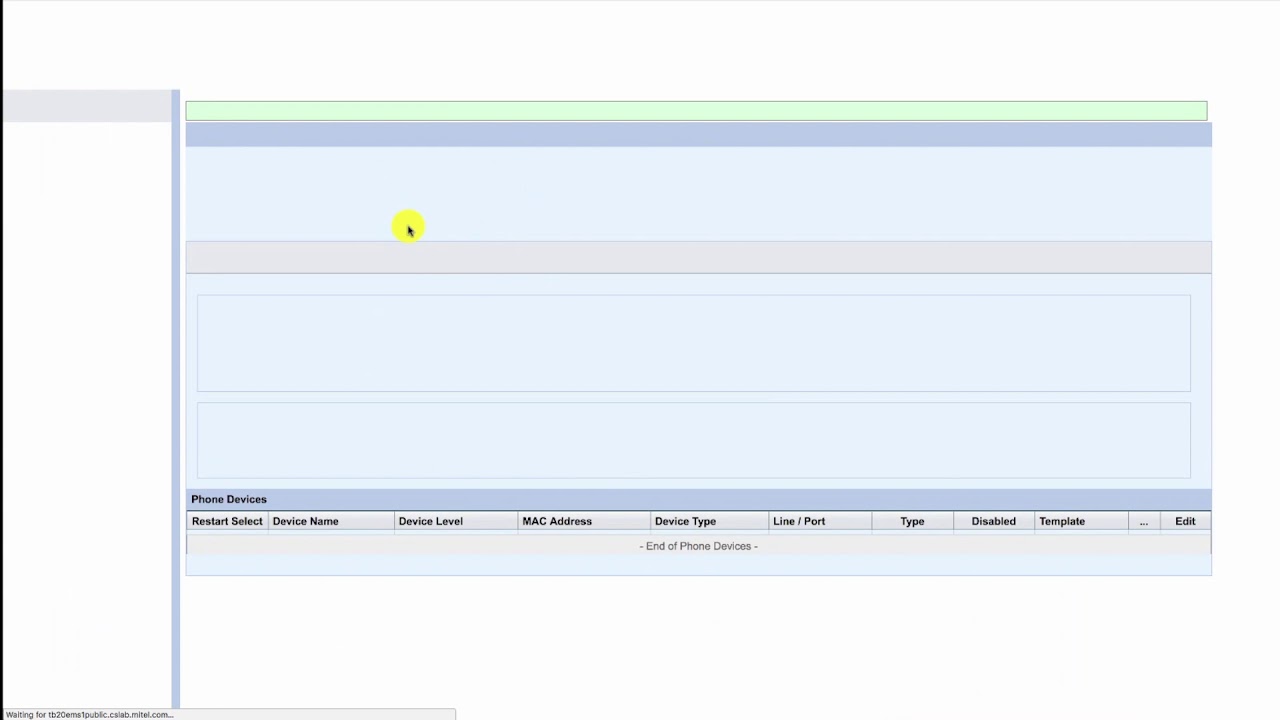The image size is (1280, 720).
Task: Click the Phone Devices section title
Action: (x=229, y=499)
